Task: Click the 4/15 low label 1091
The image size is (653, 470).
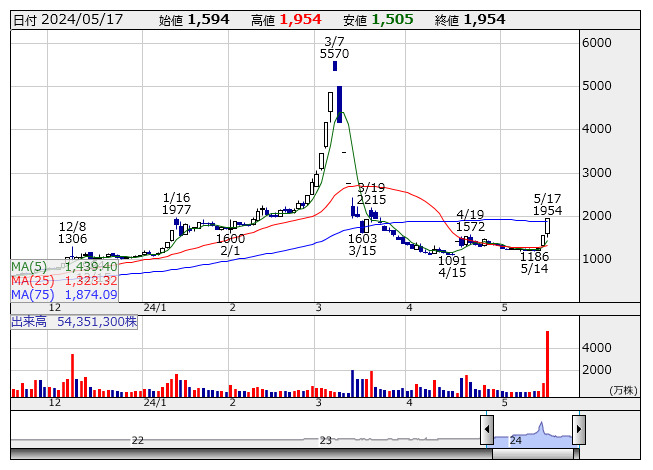Action: 452,260
